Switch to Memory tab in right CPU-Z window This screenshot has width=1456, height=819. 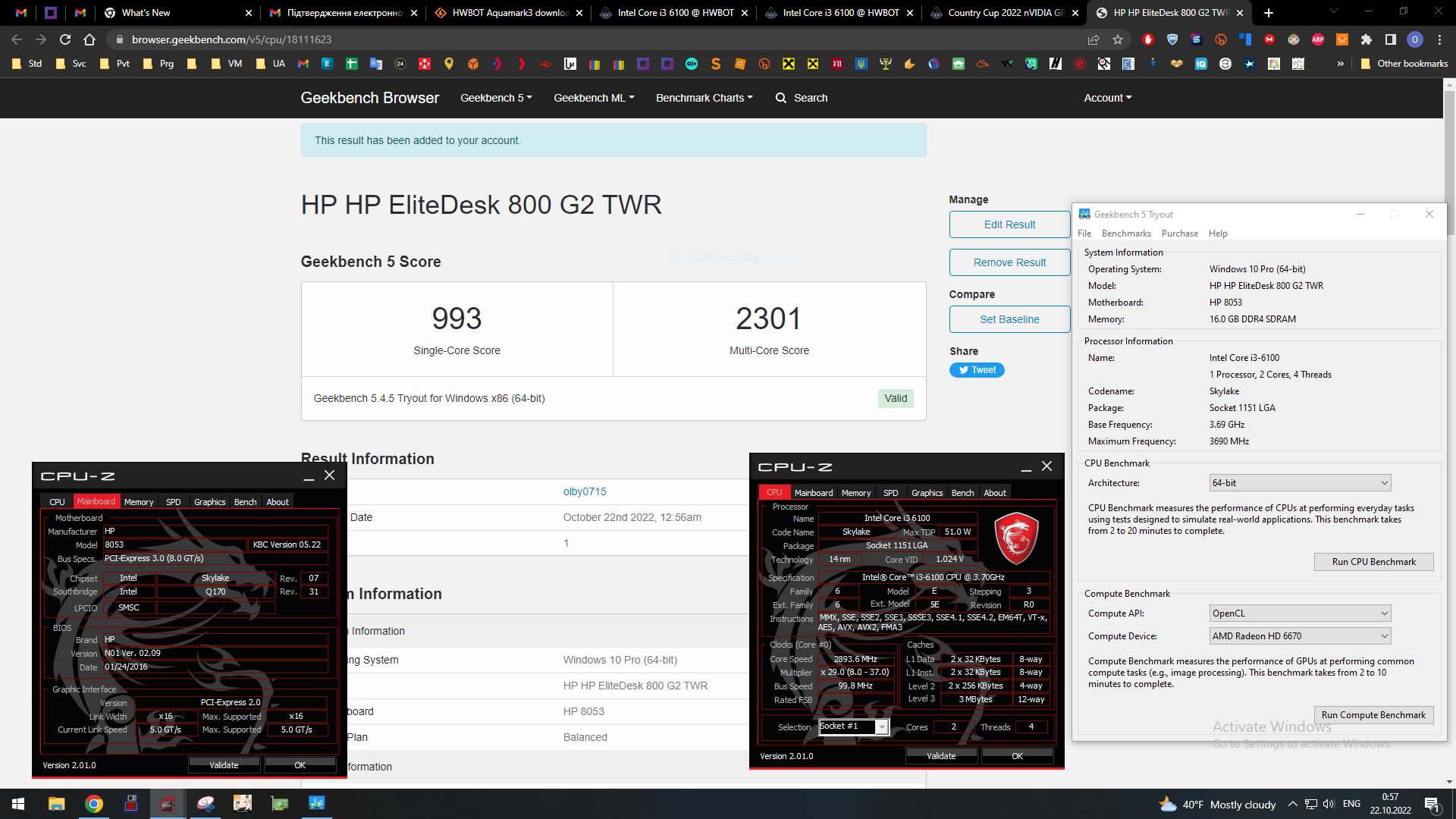856,493
